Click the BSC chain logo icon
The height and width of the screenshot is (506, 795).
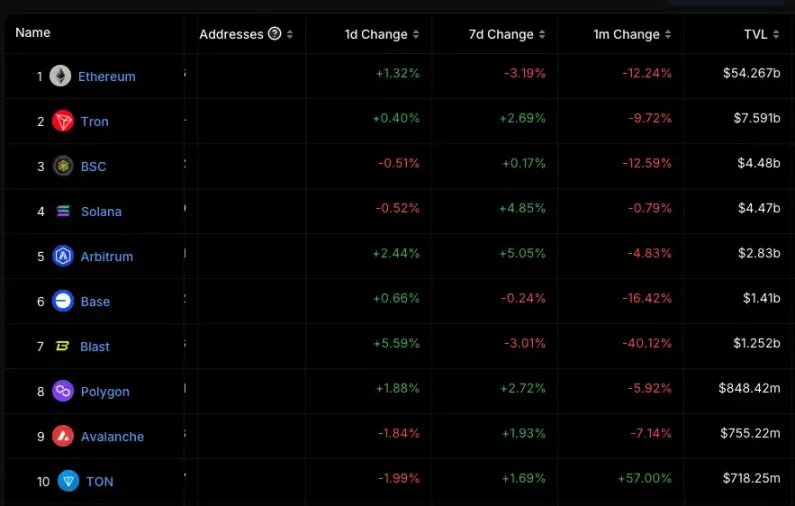pos(63,166)
